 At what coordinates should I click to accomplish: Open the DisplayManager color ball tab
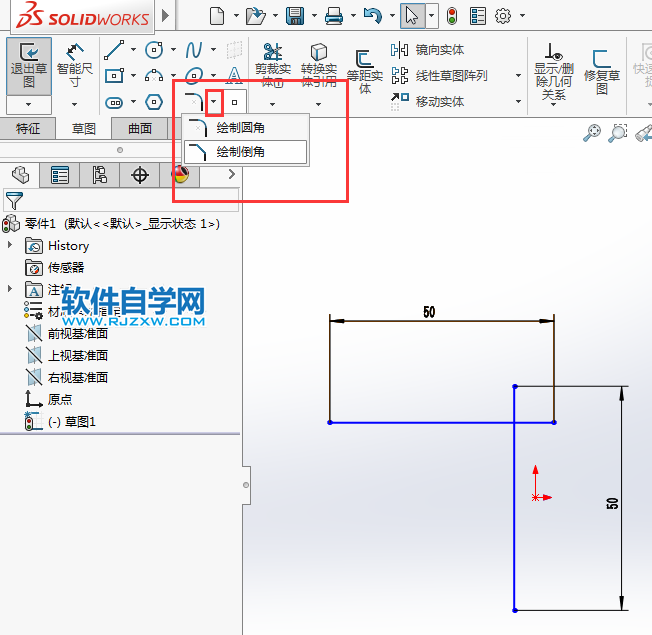tap(180, 175)
